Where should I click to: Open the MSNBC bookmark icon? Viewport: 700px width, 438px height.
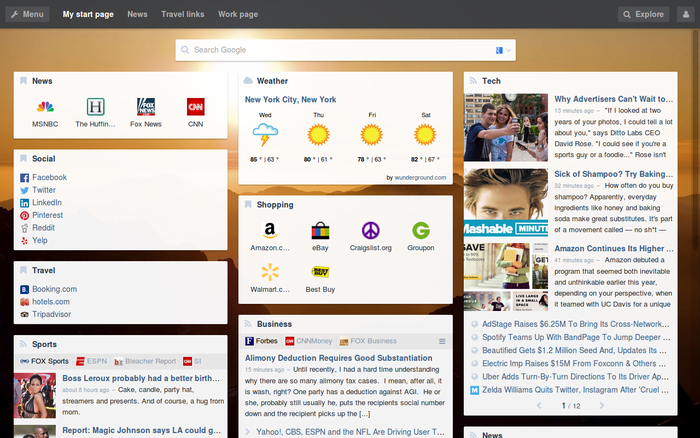pos(45,107)
